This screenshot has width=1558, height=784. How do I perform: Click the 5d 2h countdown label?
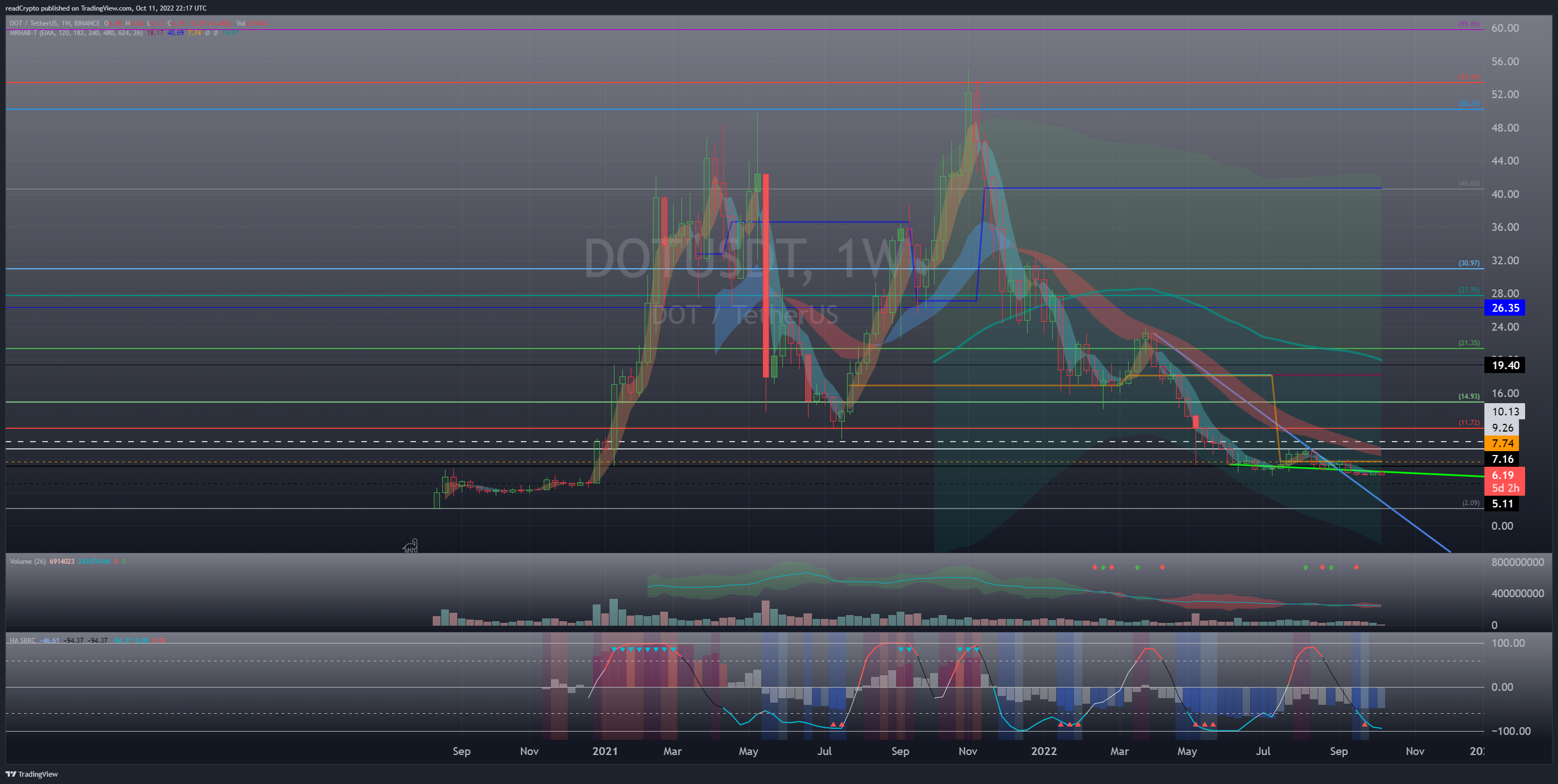tap(1505, 488)
